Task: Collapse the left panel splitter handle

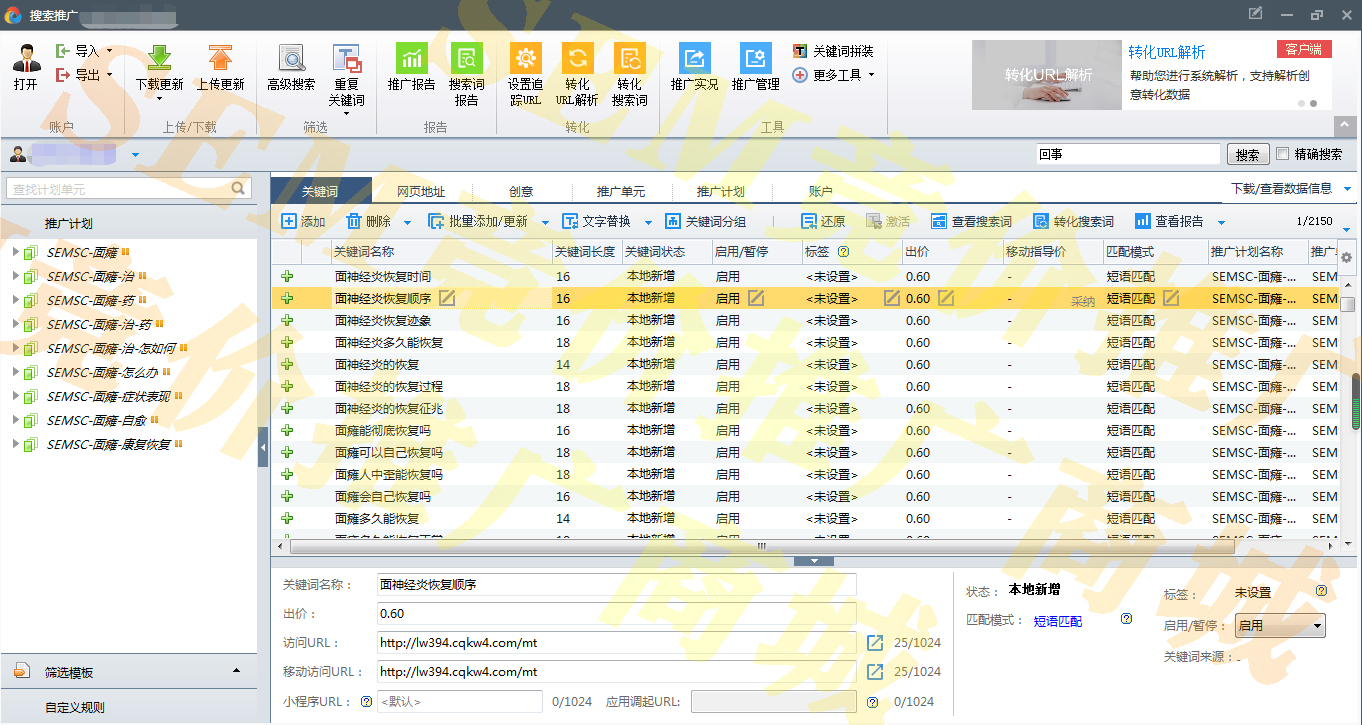Action: point(263,447)
